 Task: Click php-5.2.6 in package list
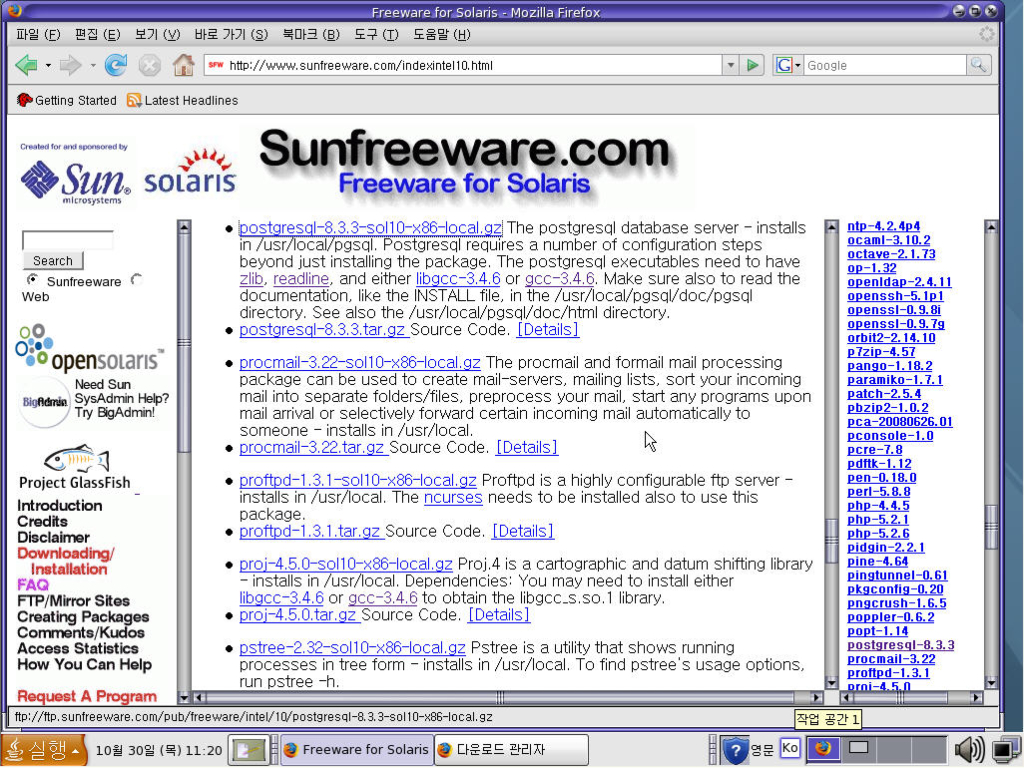tap(878, 534)
